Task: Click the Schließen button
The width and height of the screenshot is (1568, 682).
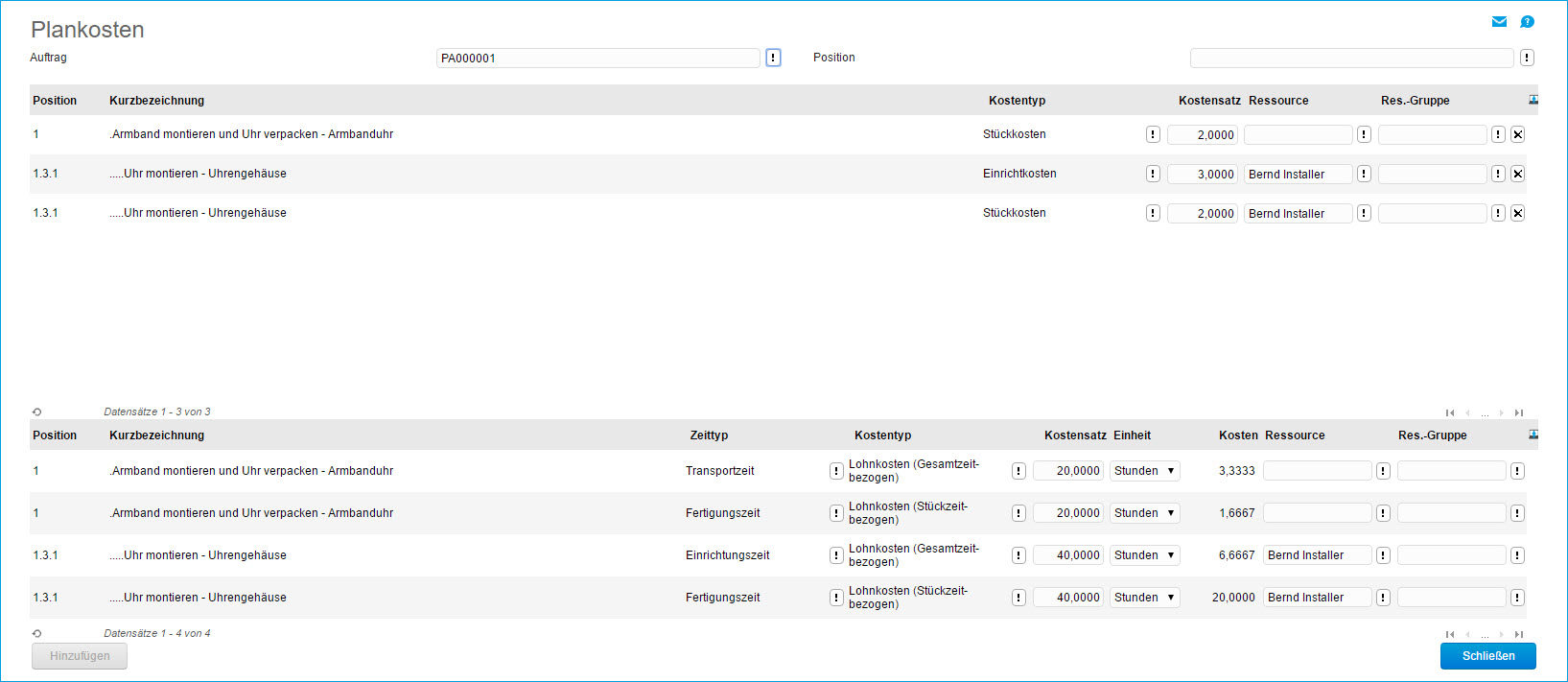Action: [1488, 656]
